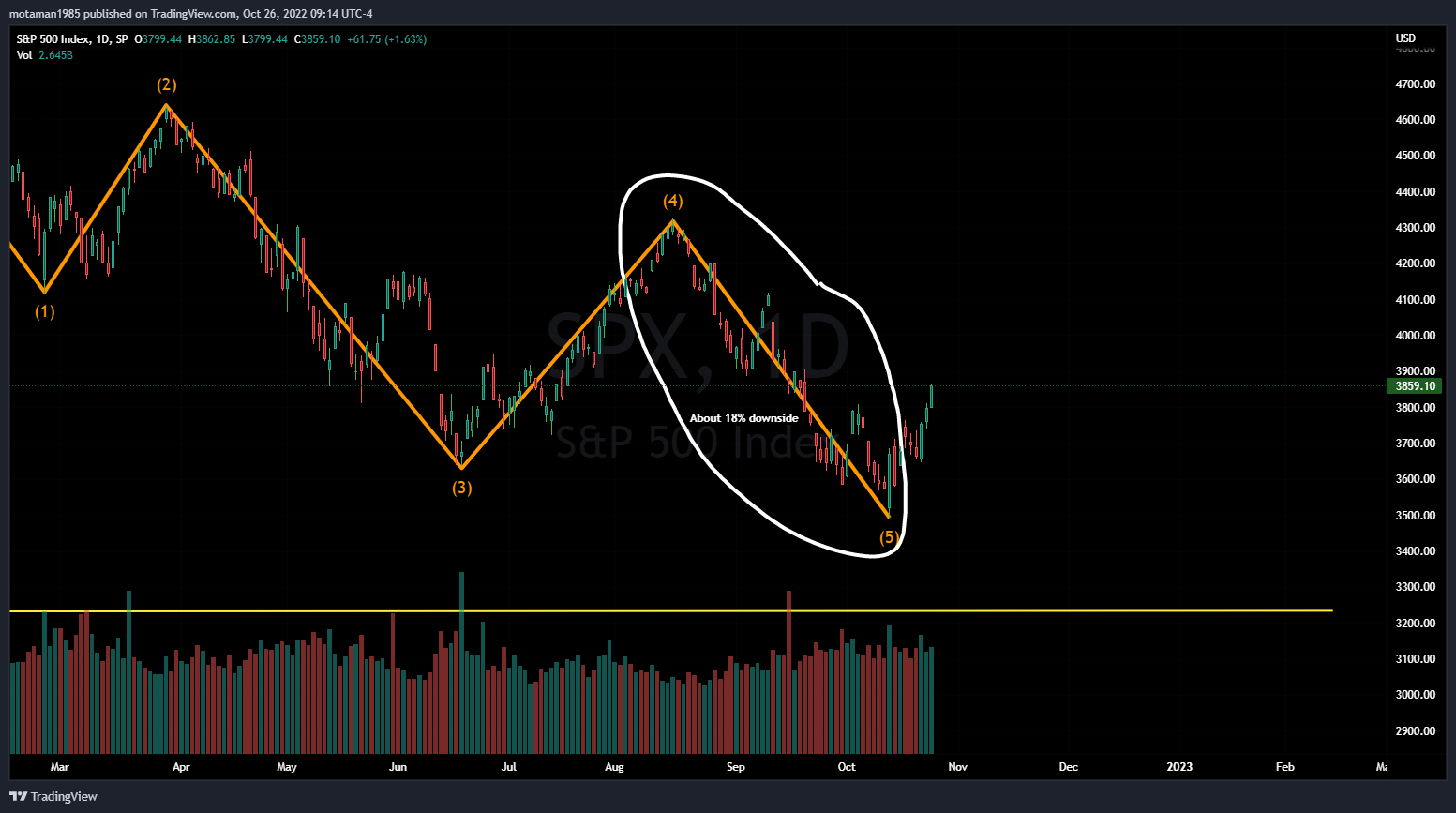Click the Mar label on time axis

[x=59, y=767]
